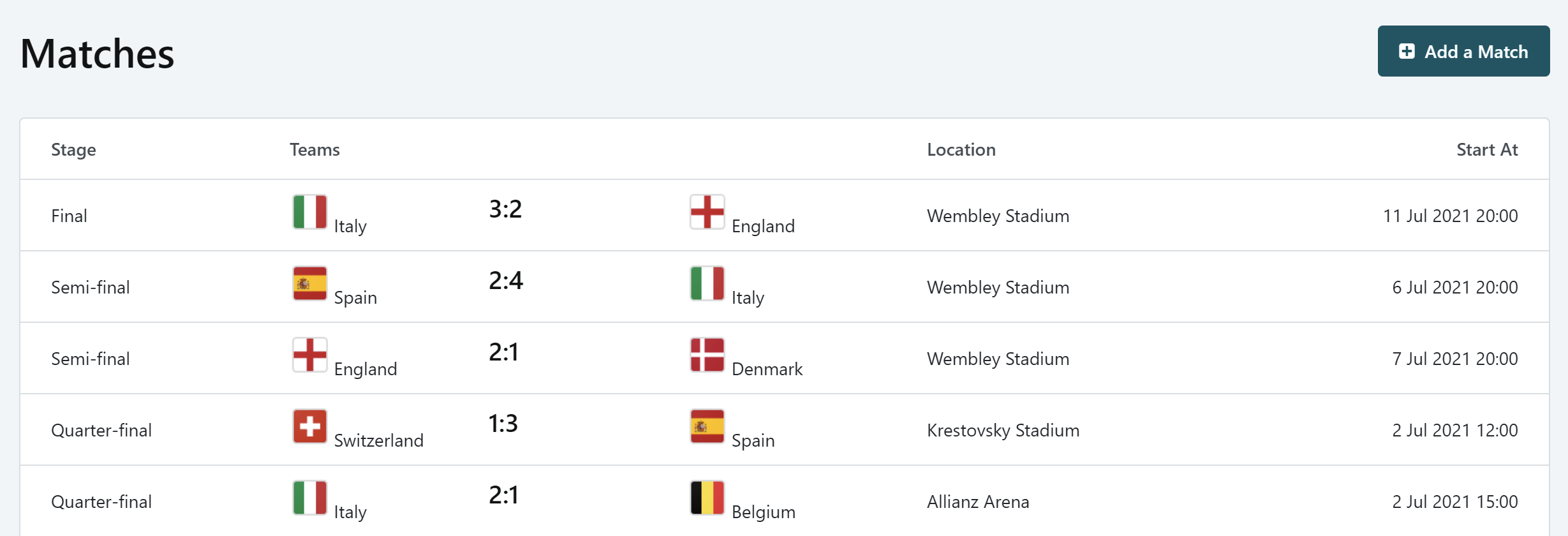1568x536 pixels.
Task: Click the Italy flag in the Final row
Action: tap(310, 211)
